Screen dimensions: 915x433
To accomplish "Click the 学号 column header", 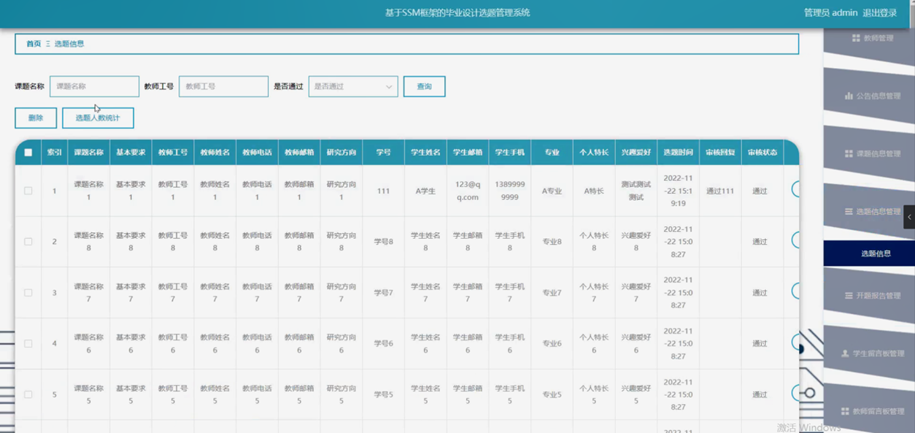I will (383, 152).
